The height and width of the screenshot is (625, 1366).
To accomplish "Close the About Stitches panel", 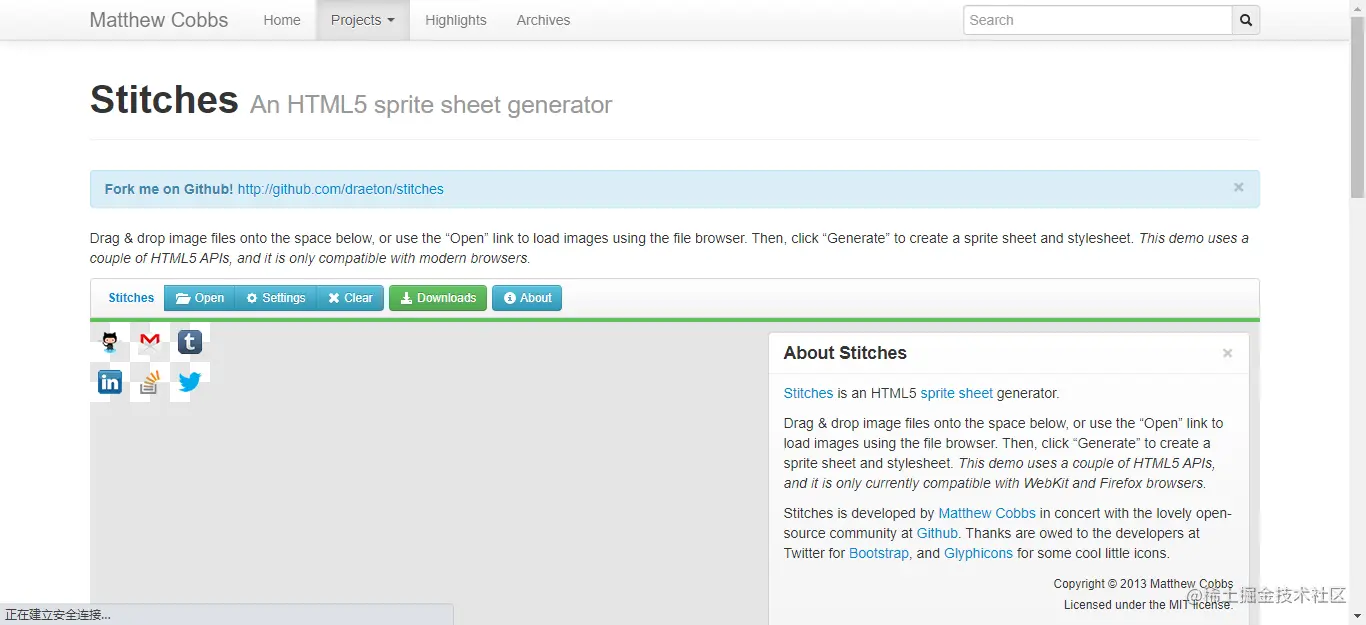I will click(1227, 353).
